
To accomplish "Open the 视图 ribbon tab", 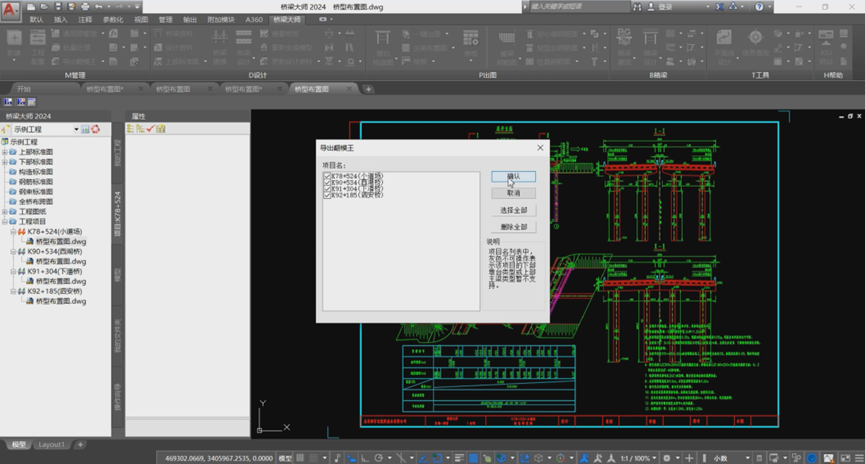I will (x=141, y=19).
